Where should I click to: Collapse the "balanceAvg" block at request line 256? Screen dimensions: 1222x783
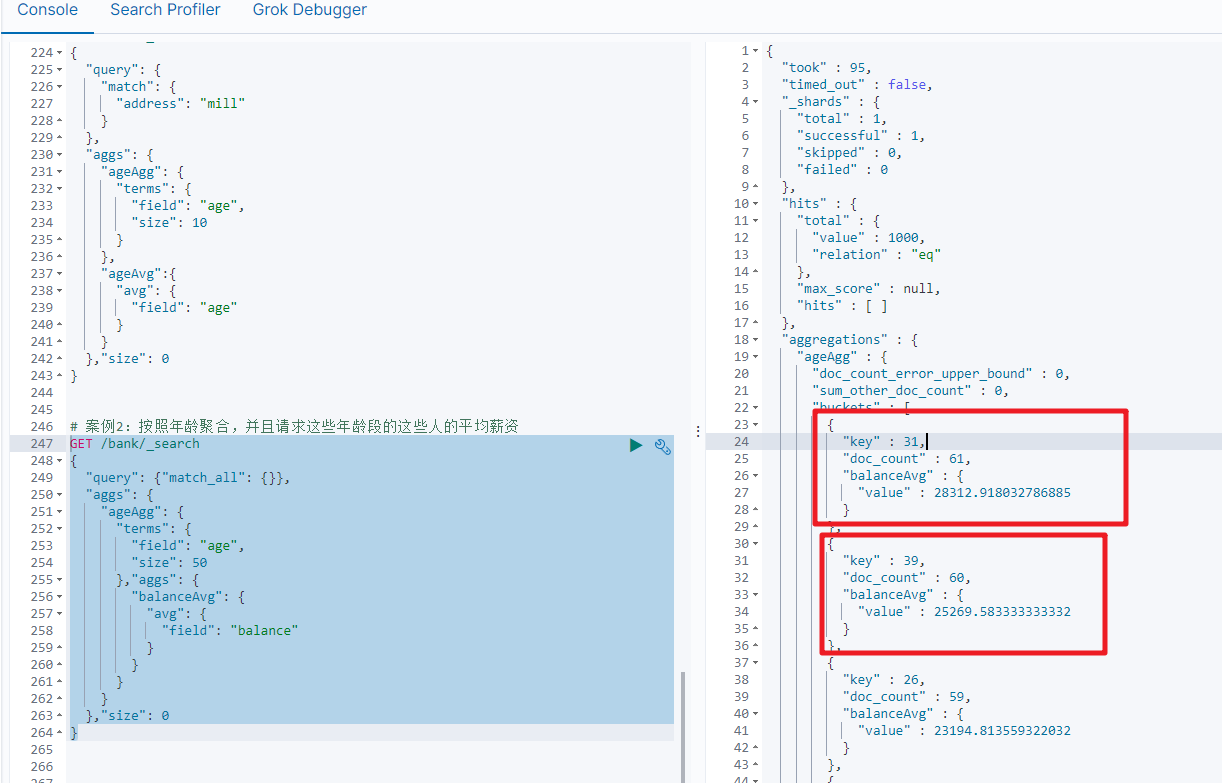[x=59, y=596]
